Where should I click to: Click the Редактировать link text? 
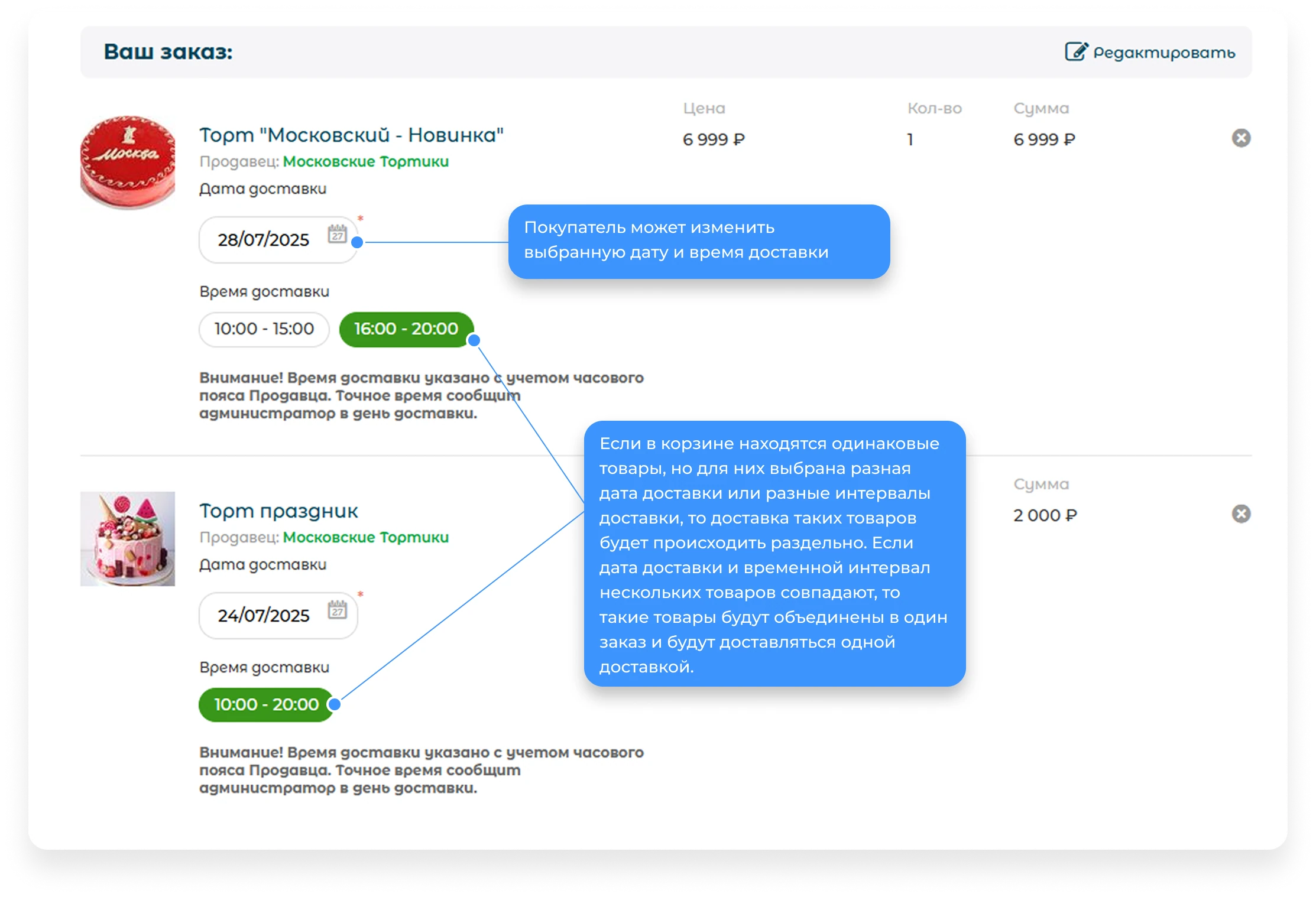(x=1163, y=53)
